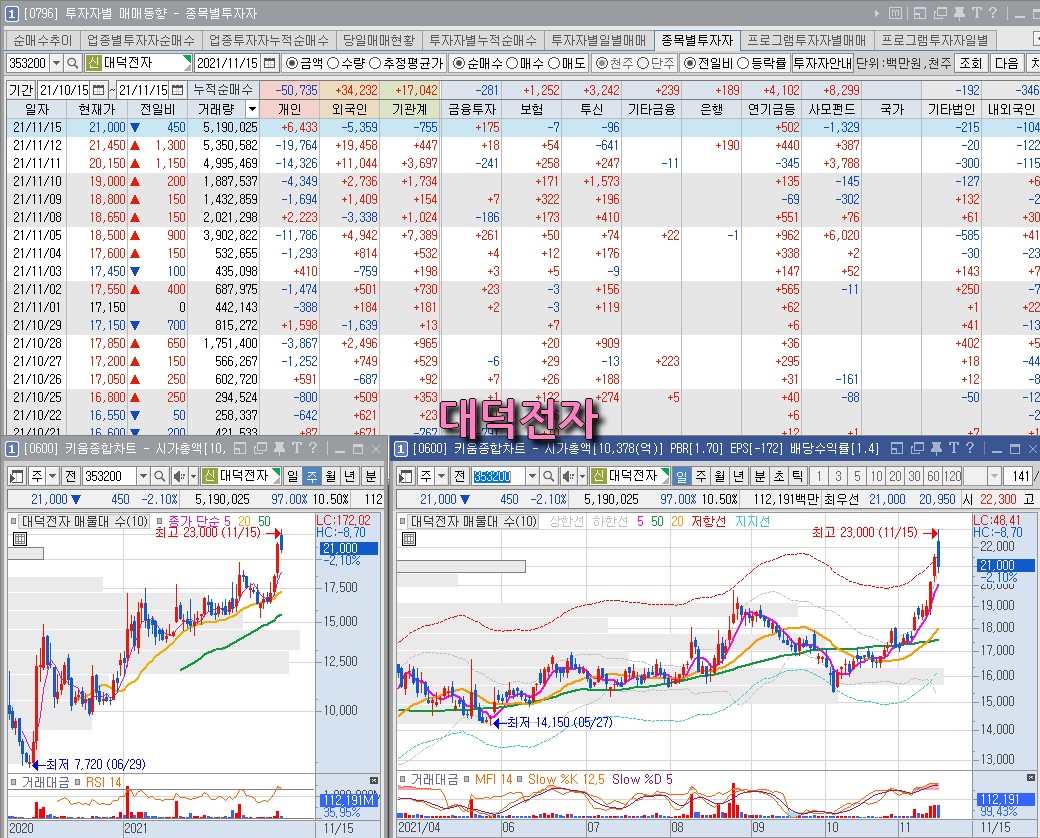The height and width of the screenshot is (838, 1040).
Task: Click the copy window icon in right chart title bar
Action: click(917, 449)
